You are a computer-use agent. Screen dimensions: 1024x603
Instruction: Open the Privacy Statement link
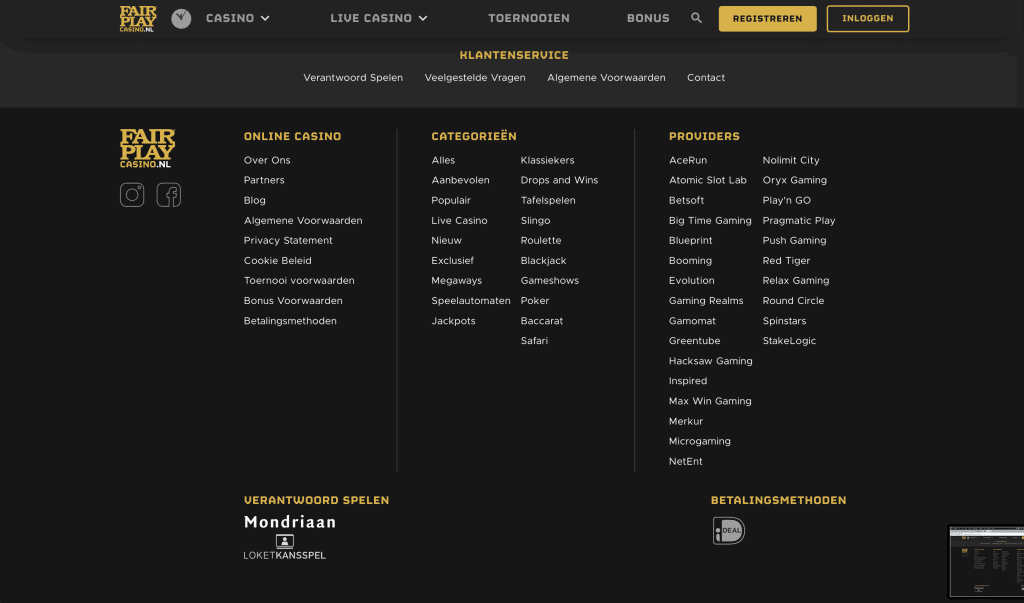288,240
